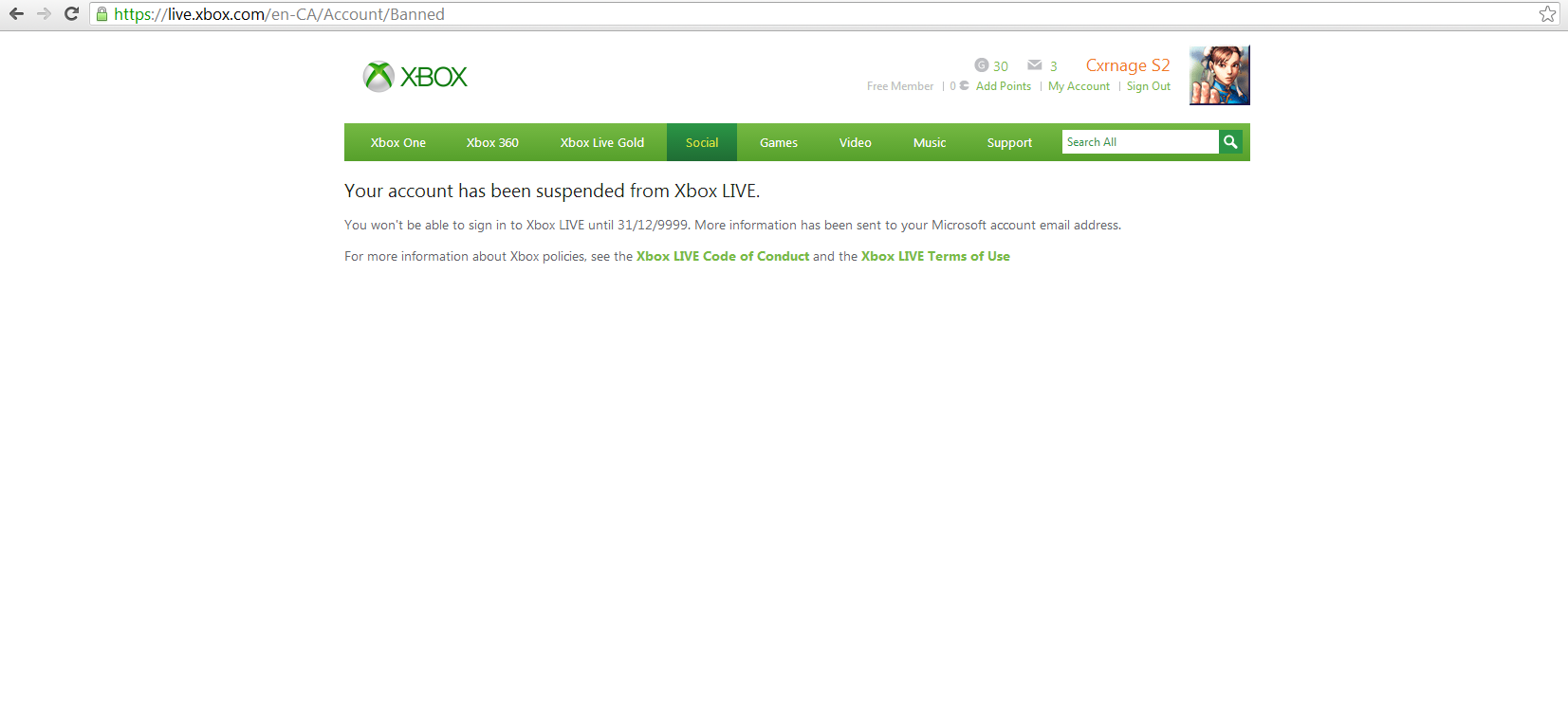Open Xbox LIVE Code of Conduct link
The height and width of the screenshot is (711, 1568).
723,256
